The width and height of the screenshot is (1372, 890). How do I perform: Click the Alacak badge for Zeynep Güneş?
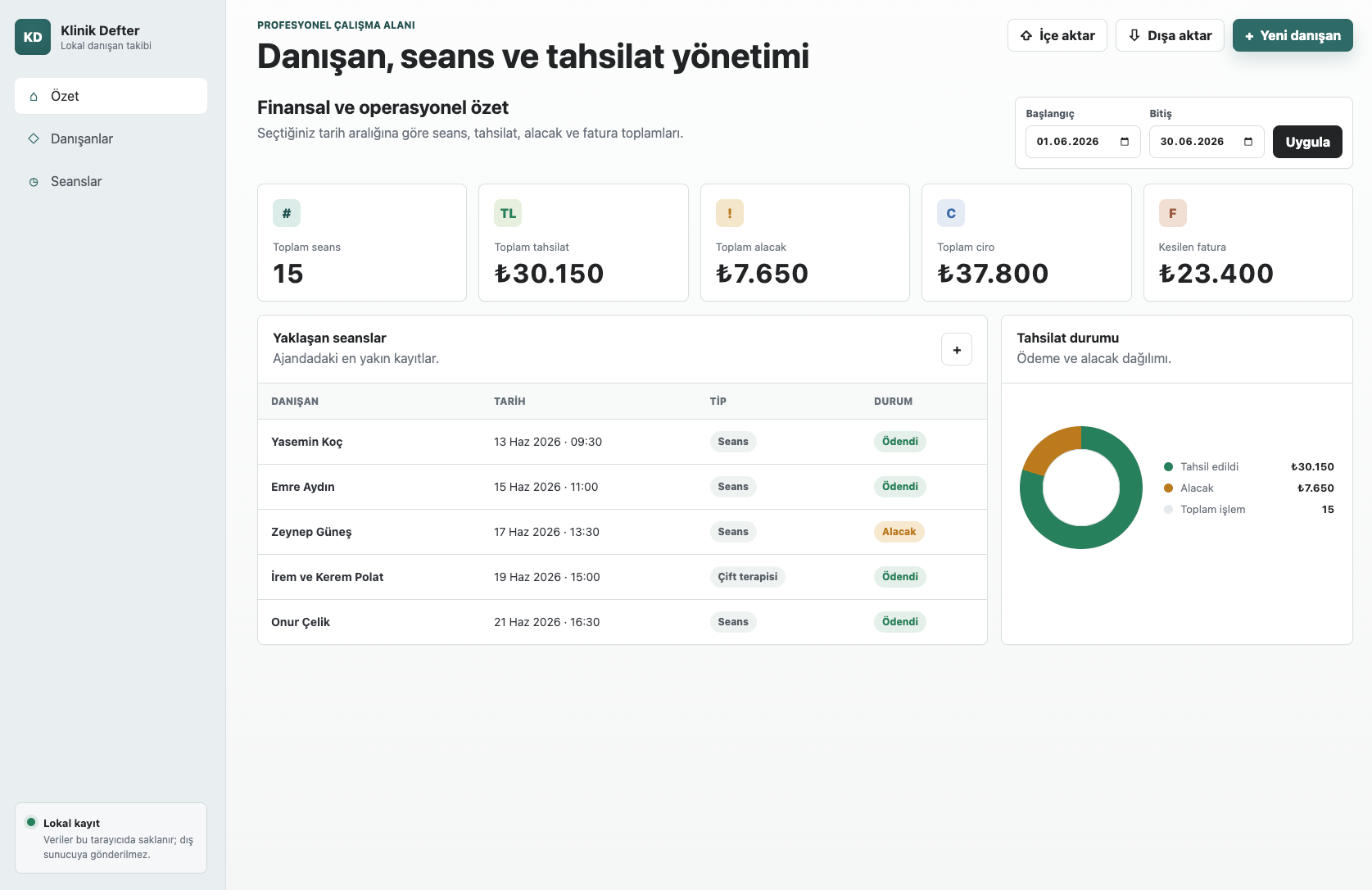[x=899, y=532]
